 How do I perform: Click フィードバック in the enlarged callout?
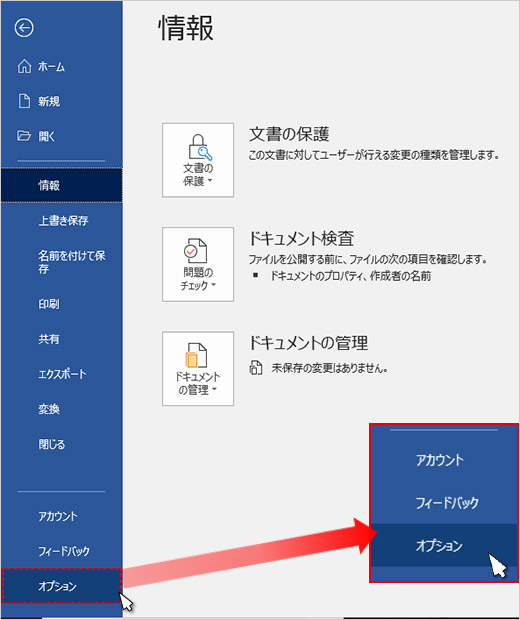click(x=444, y=503)
